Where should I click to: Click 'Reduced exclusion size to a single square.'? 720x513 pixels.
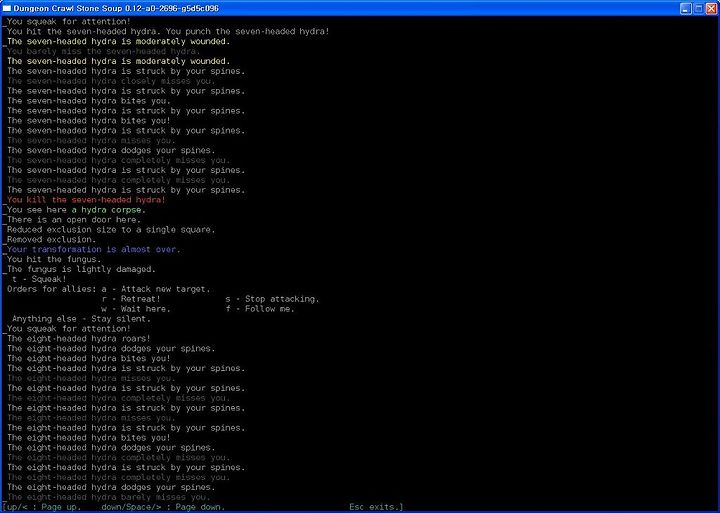point(111,230)
